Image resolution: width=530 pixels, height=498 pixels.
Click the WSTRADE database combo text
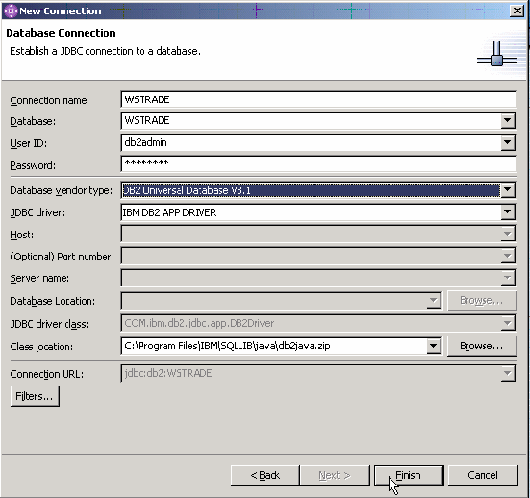pyautogui.click(x=311, y=121)
